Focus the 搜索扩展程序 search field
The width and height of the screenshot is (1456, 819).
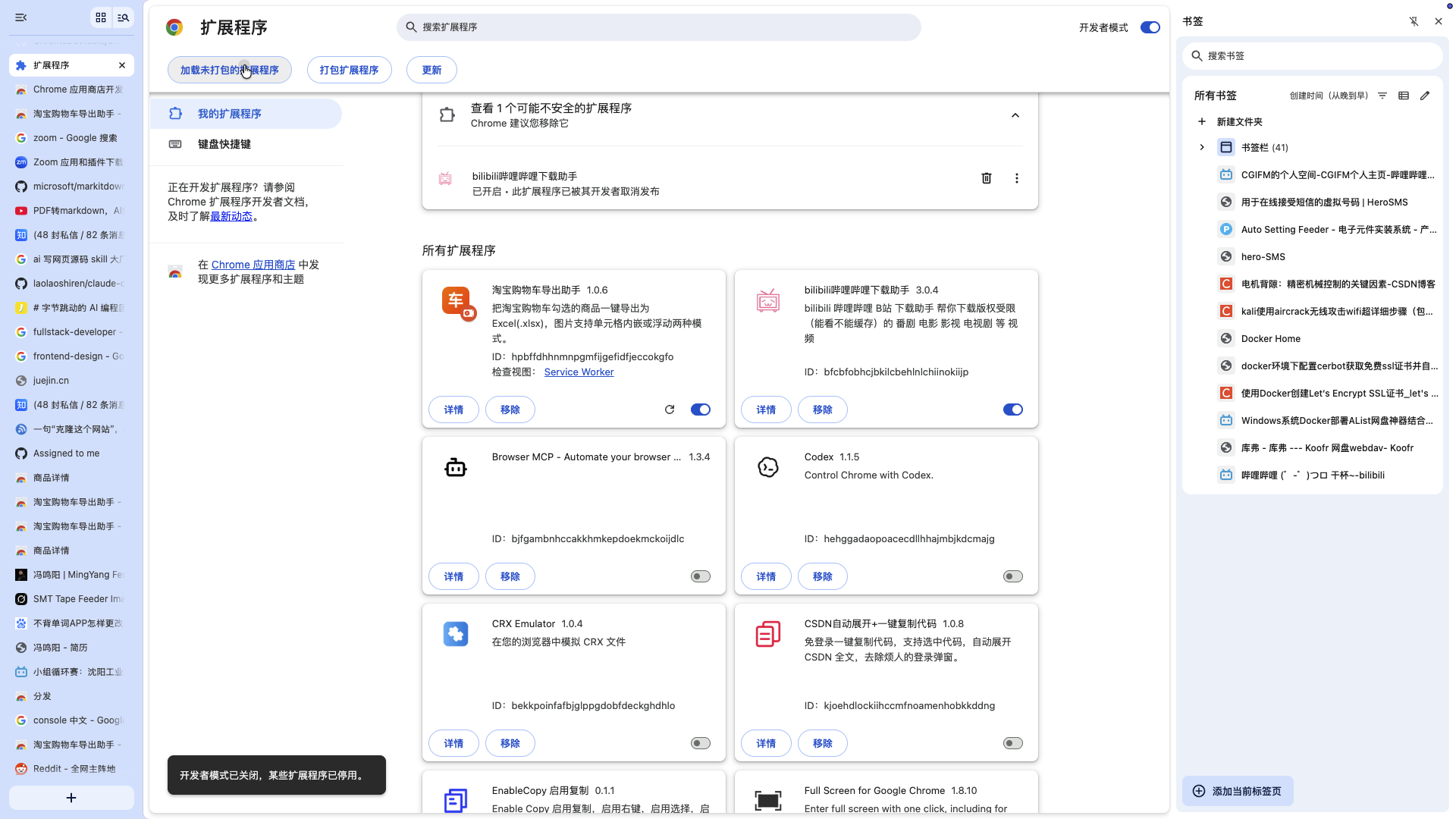pos(658,27)
